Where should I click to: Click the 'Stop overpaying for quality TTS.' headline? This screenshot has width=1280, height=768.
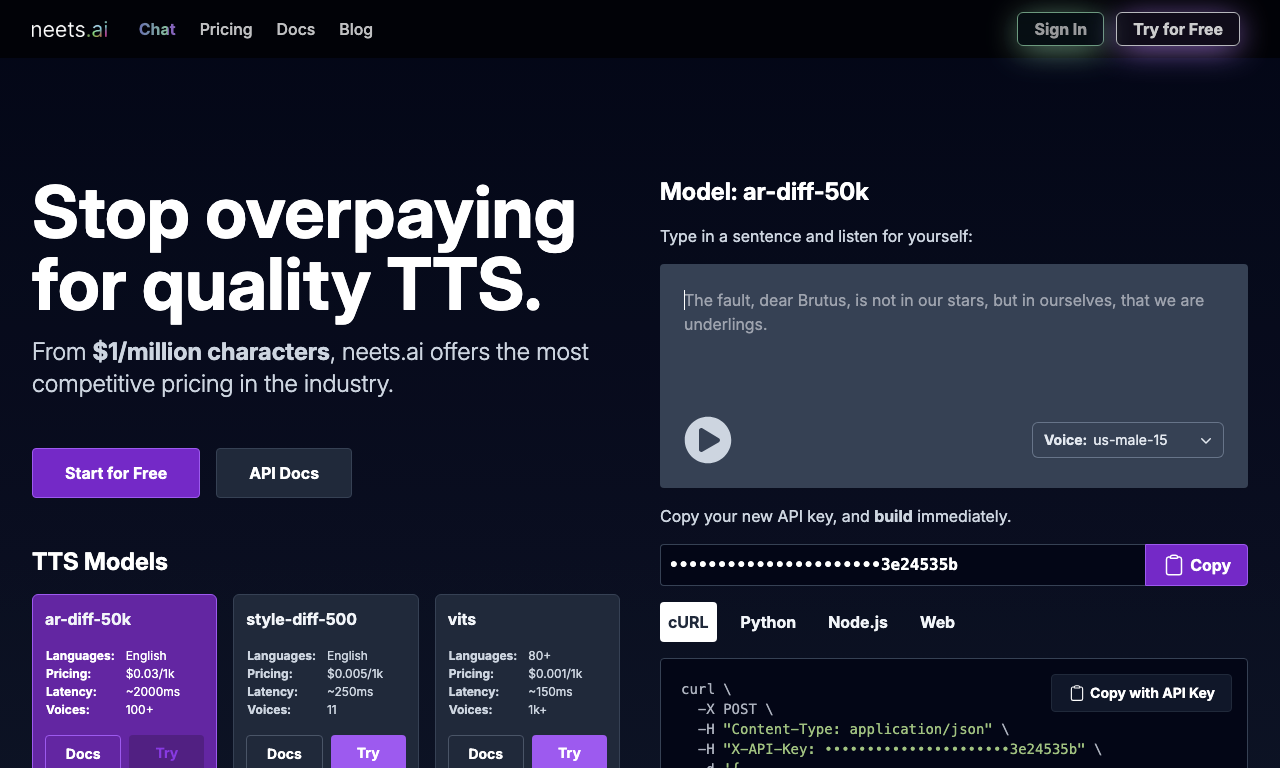(304, 248)
